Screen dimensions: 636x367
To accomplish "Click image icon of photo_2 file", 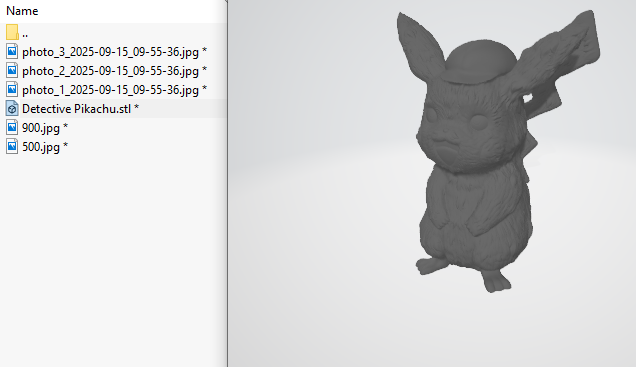I will (12, 71).
